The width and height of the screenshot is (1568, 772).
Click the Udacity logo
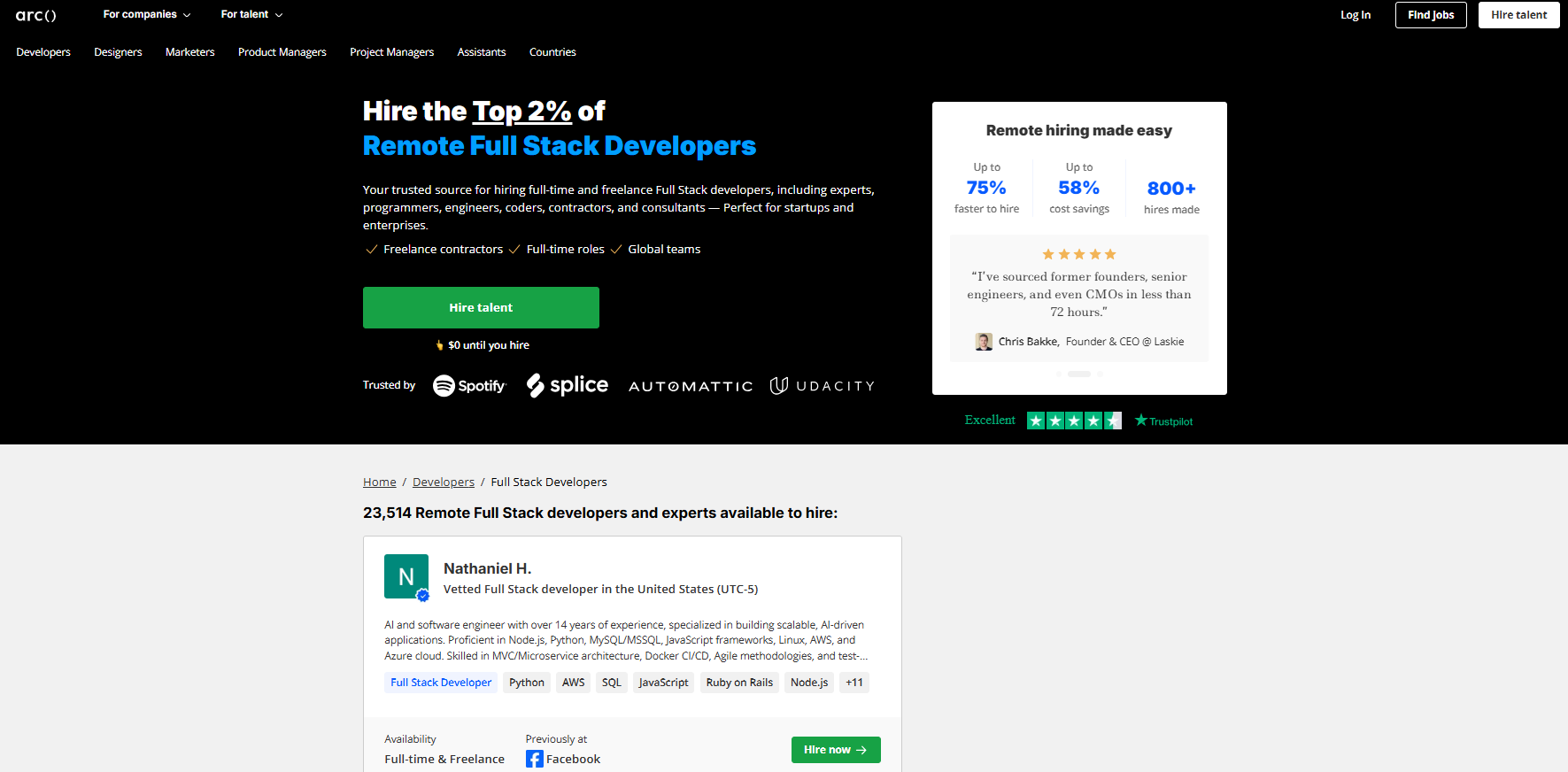[822, 386]
